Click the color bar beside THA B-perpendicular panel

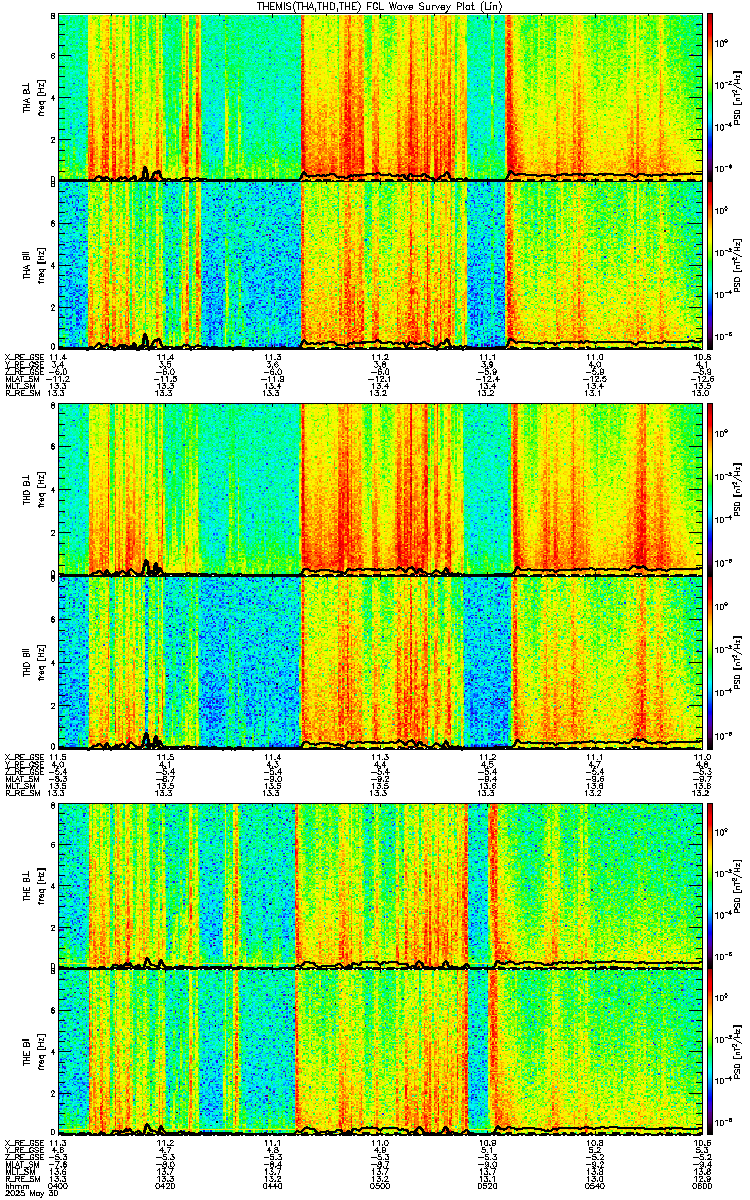point(711,97)
